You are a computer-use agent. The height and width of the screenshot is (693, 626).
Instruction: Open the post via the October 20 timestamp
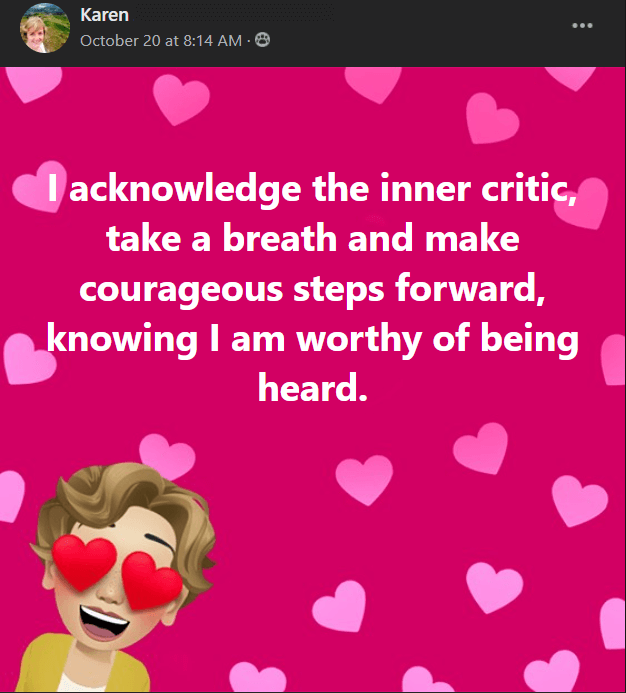(x=161, y=41)
